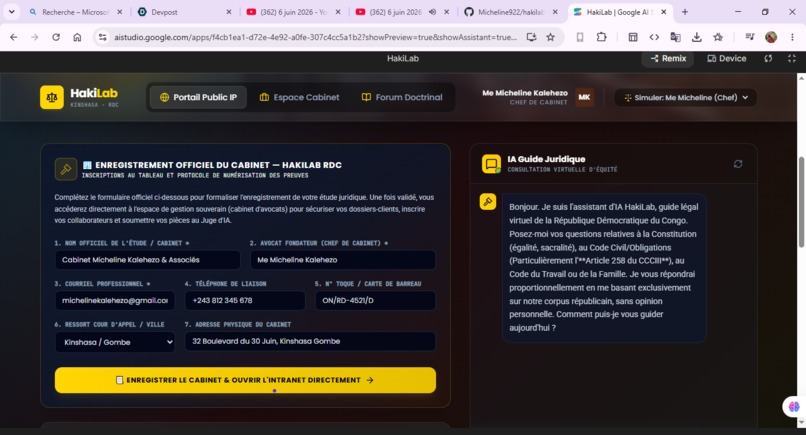Edit the N° Toque / Carte de barreau field
Screen dimensions: 806x435
[x=375, y=300]
